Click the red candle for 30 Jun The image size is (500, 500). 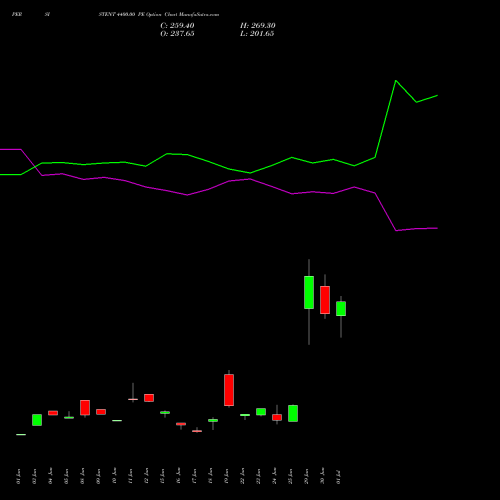pyautogui.click(x=325, y=300)
